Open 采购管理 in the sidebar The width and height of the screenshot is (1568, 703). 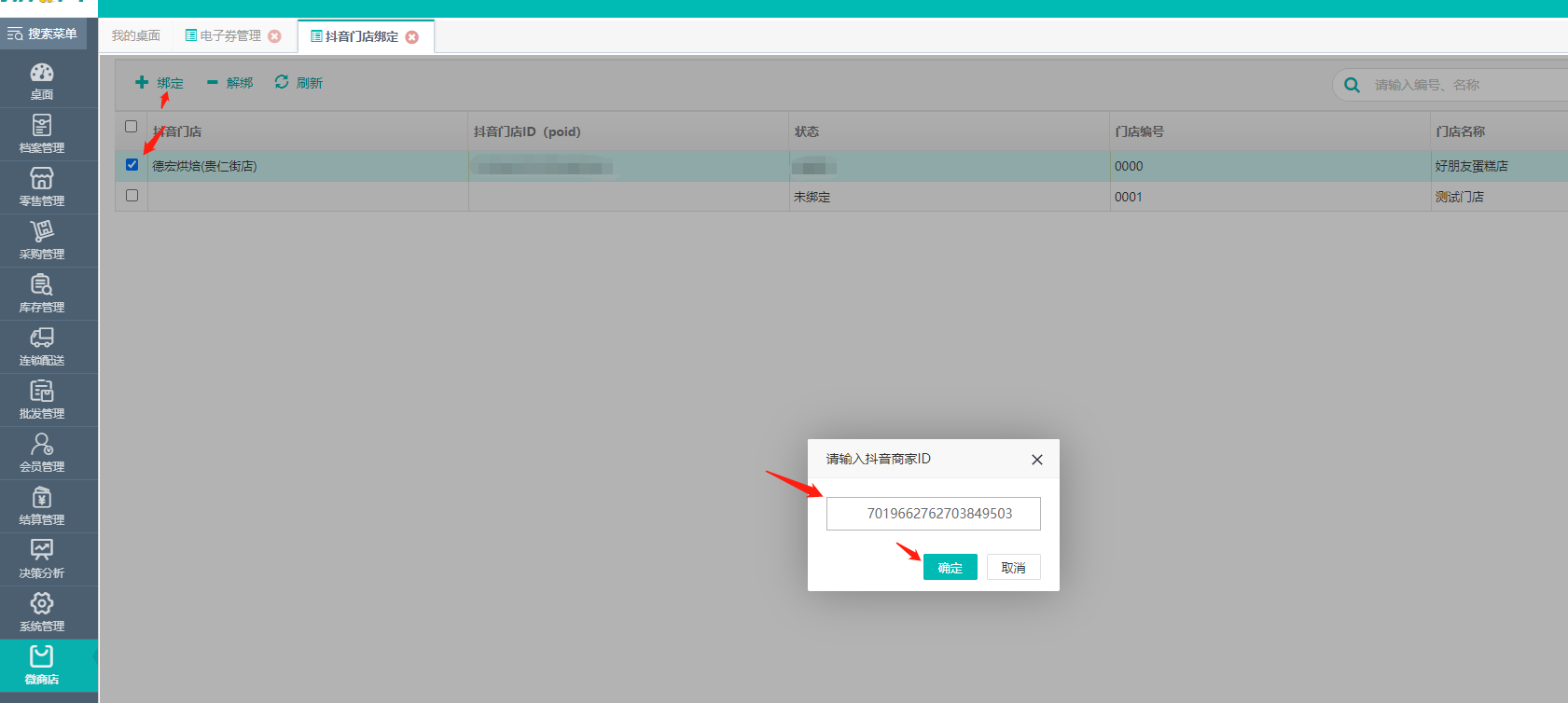coord(42,241)
